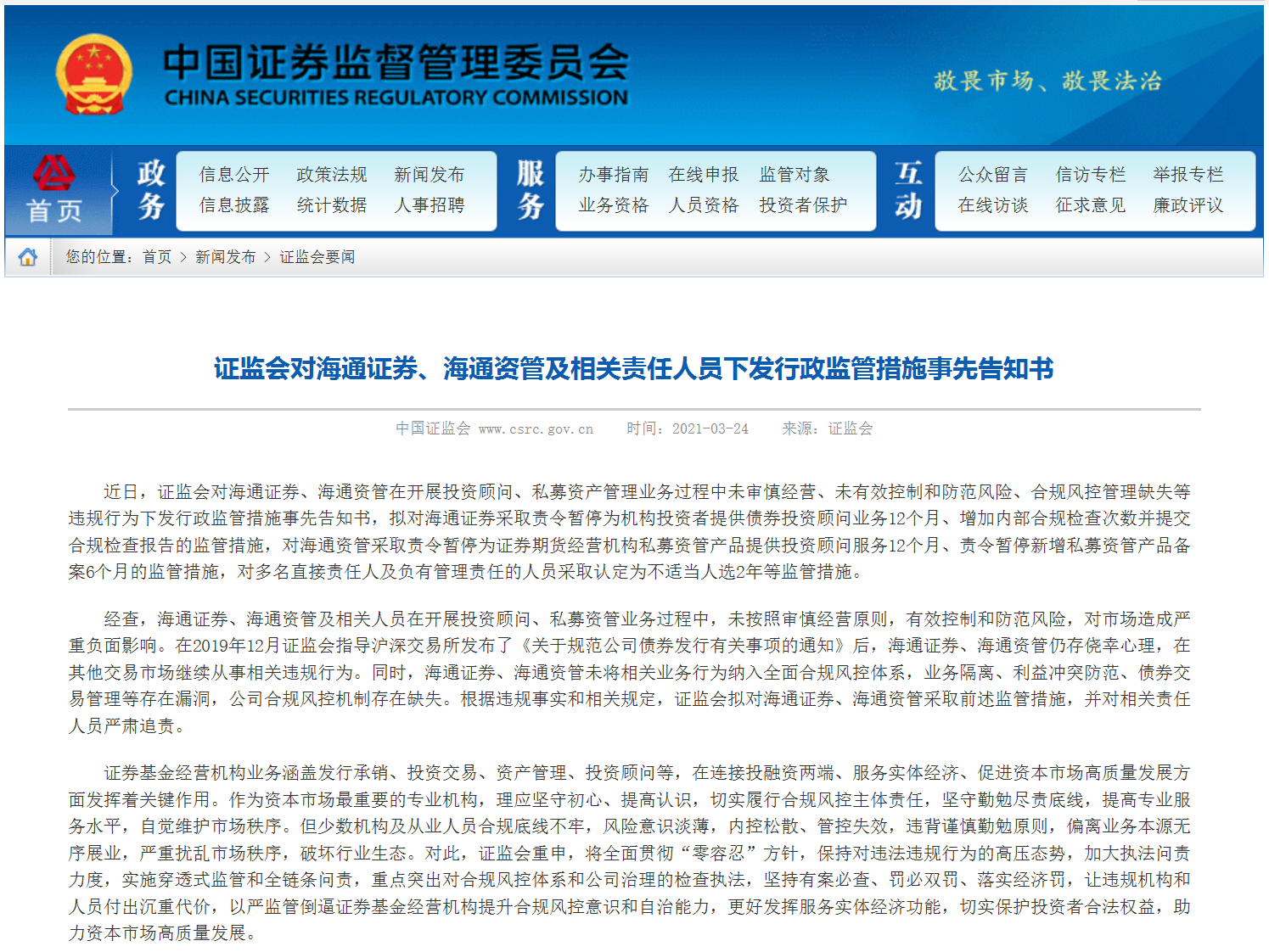Go to 人员资格 service link

(704, 205)
